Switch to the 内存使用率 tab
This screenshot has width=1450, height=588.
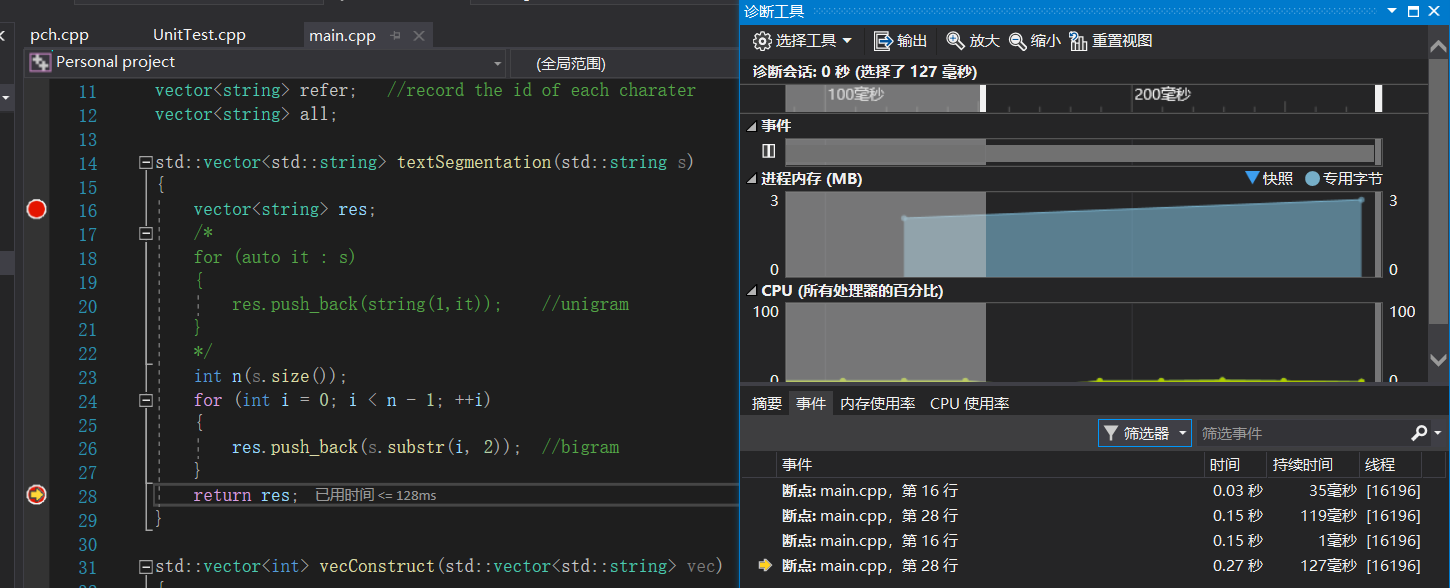[877, 404]
